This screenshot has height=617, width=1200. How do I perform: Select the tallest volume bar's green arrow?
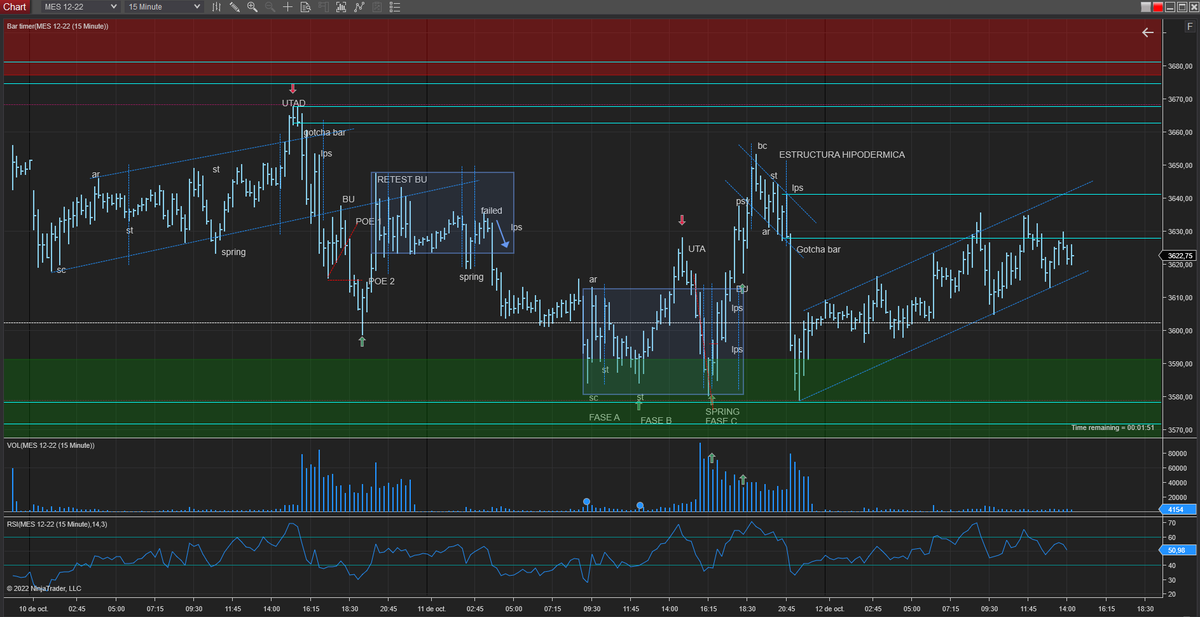[x=711, y=458]
